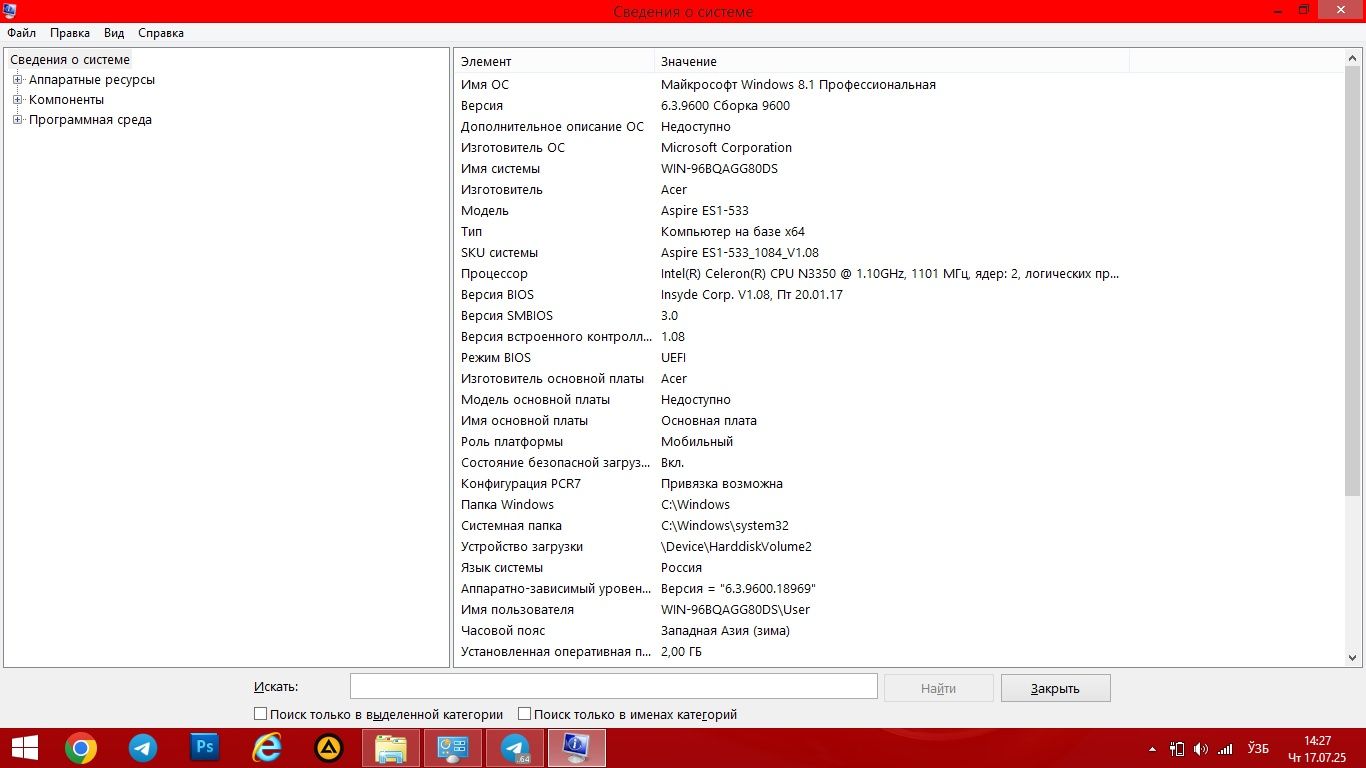This screenshot has width=1366, height=768.
Task: Open the Windows Start button
Action: coord(25,747)
